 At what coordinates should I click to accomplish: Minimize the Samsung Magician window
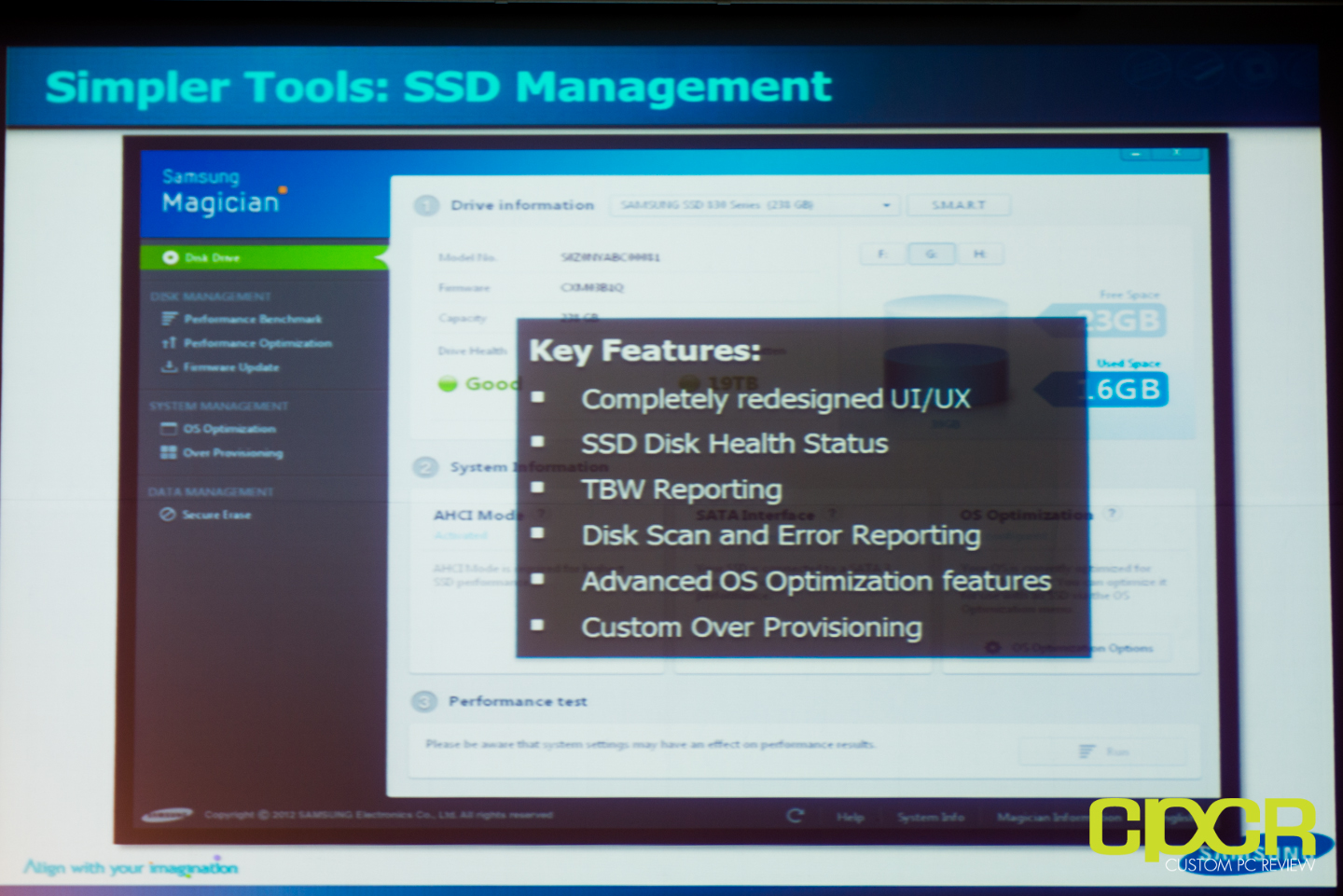pyautogui.click(x=1135, y=154)
